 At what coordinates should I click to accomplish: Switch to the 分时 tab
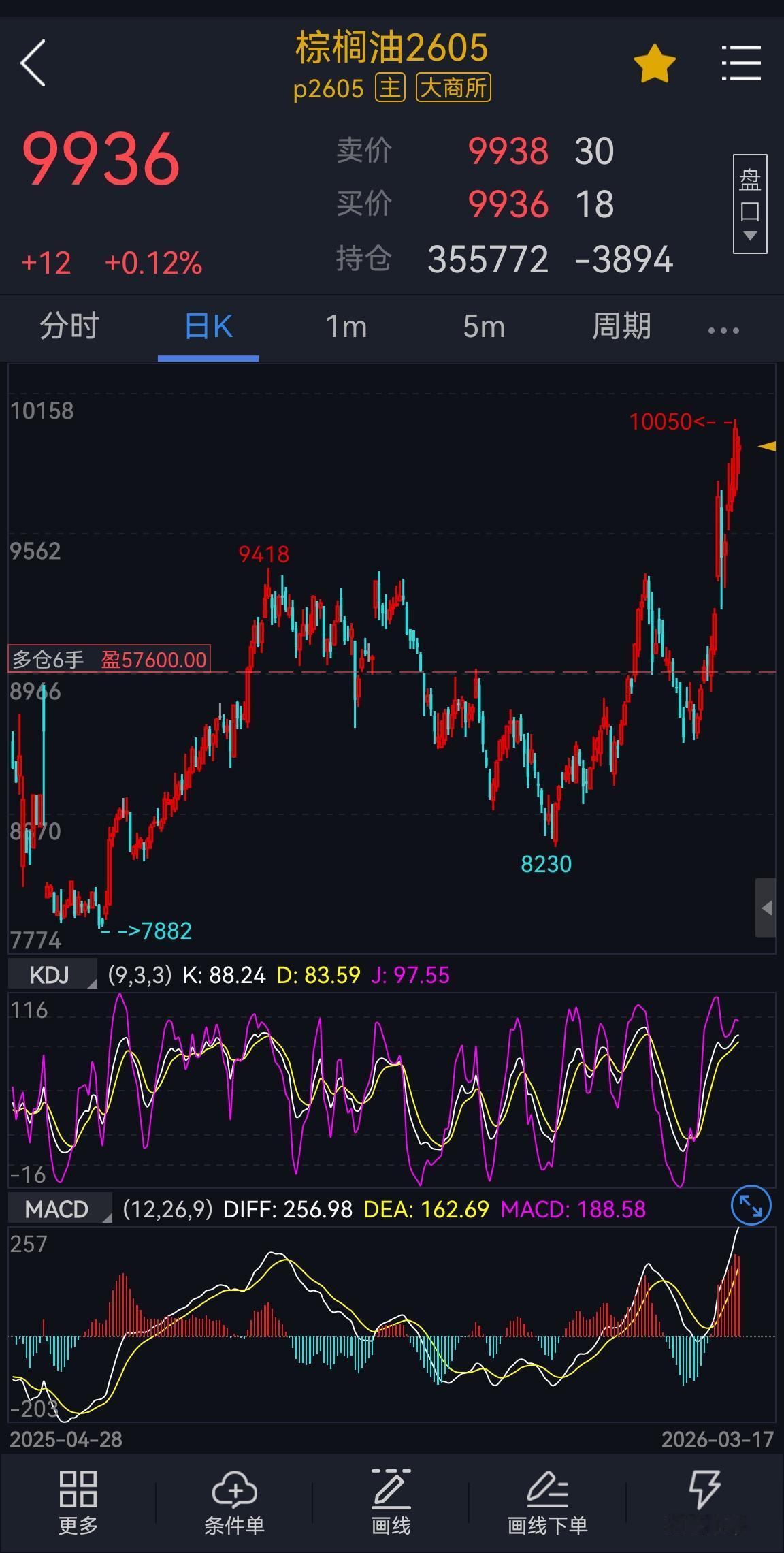pos(69,326)
